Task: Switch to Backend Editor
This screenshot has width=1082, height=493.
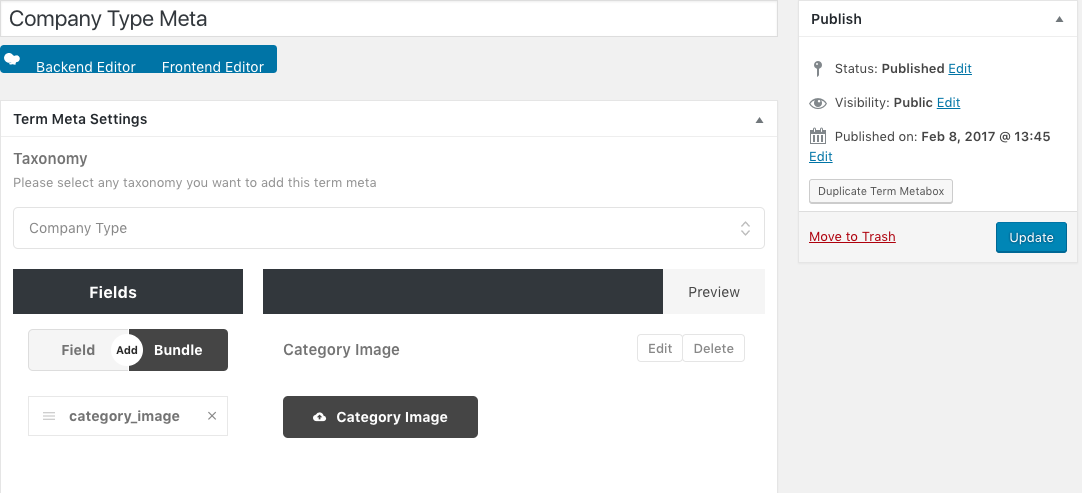Action: (x=86, y=67)
